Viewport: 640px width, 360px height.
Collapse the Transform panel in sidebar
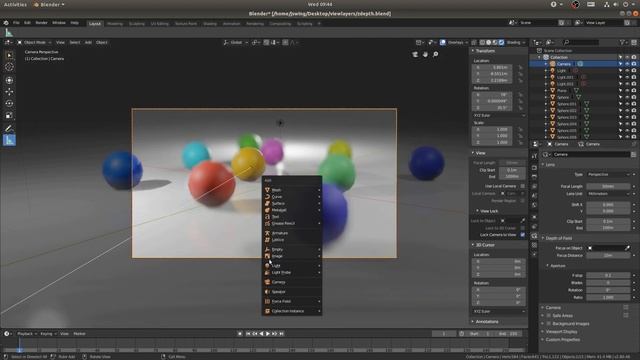tap(485, 51)
